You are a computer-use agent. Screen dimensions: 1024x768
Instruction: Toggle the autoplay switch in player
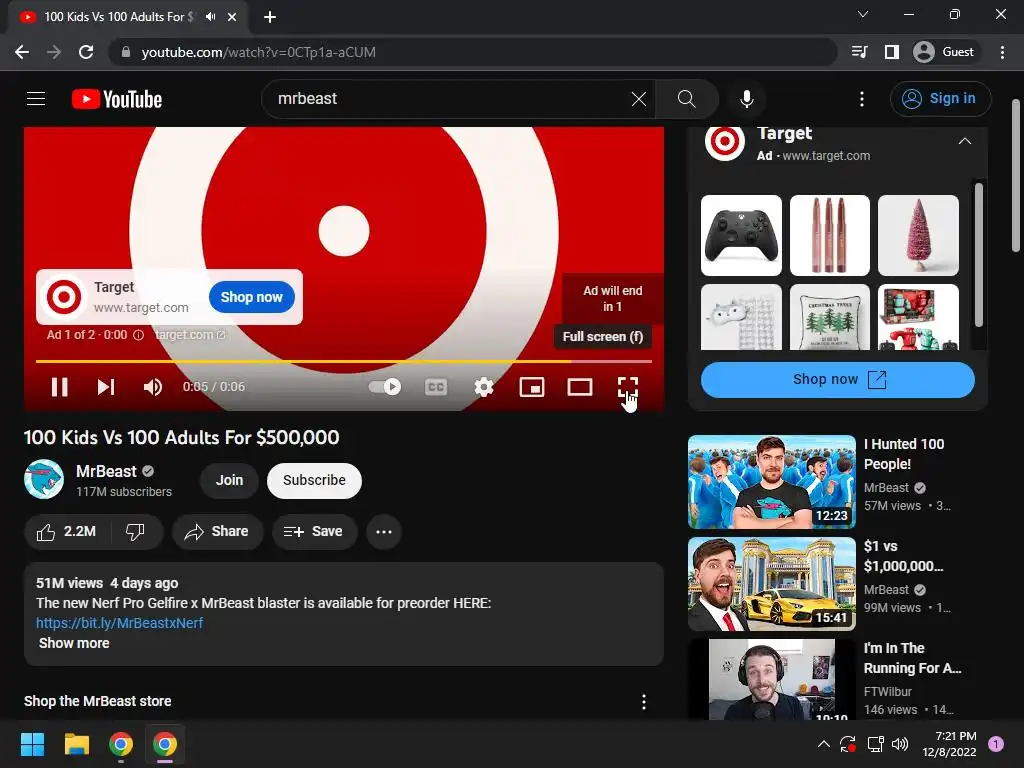(x=385, y=387)
